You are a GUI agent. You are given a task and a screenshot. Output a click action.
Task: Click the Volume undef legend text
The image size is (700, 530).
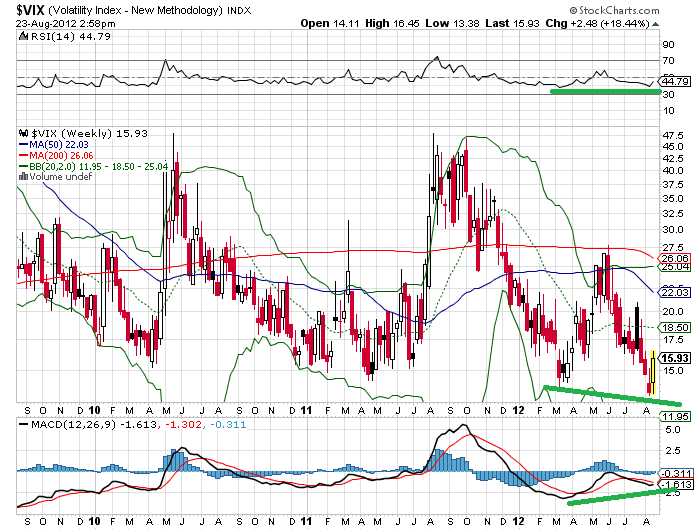pos(61,176)
